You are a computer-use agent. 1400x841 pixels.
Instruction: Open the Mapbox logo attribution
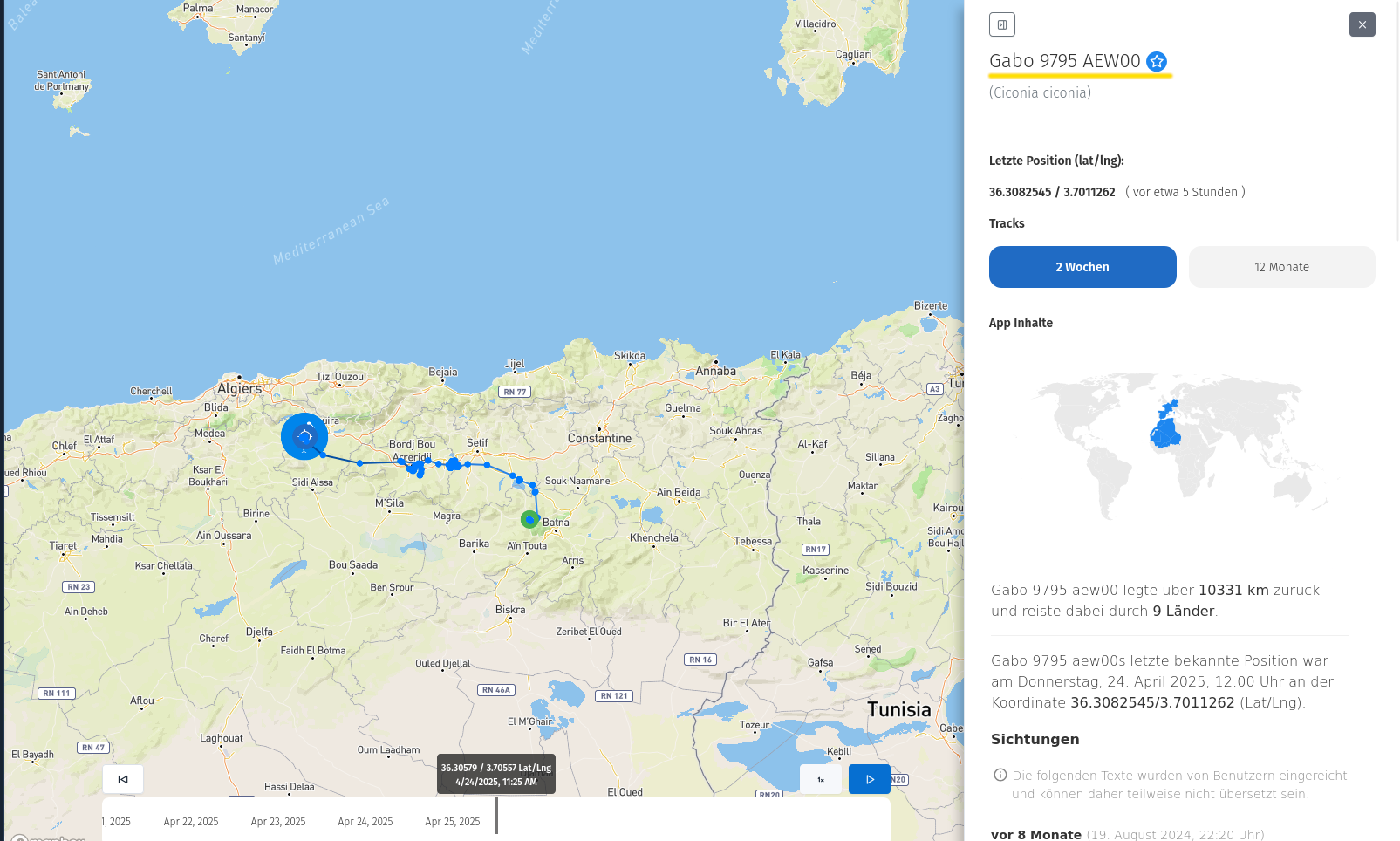(48, 838)
